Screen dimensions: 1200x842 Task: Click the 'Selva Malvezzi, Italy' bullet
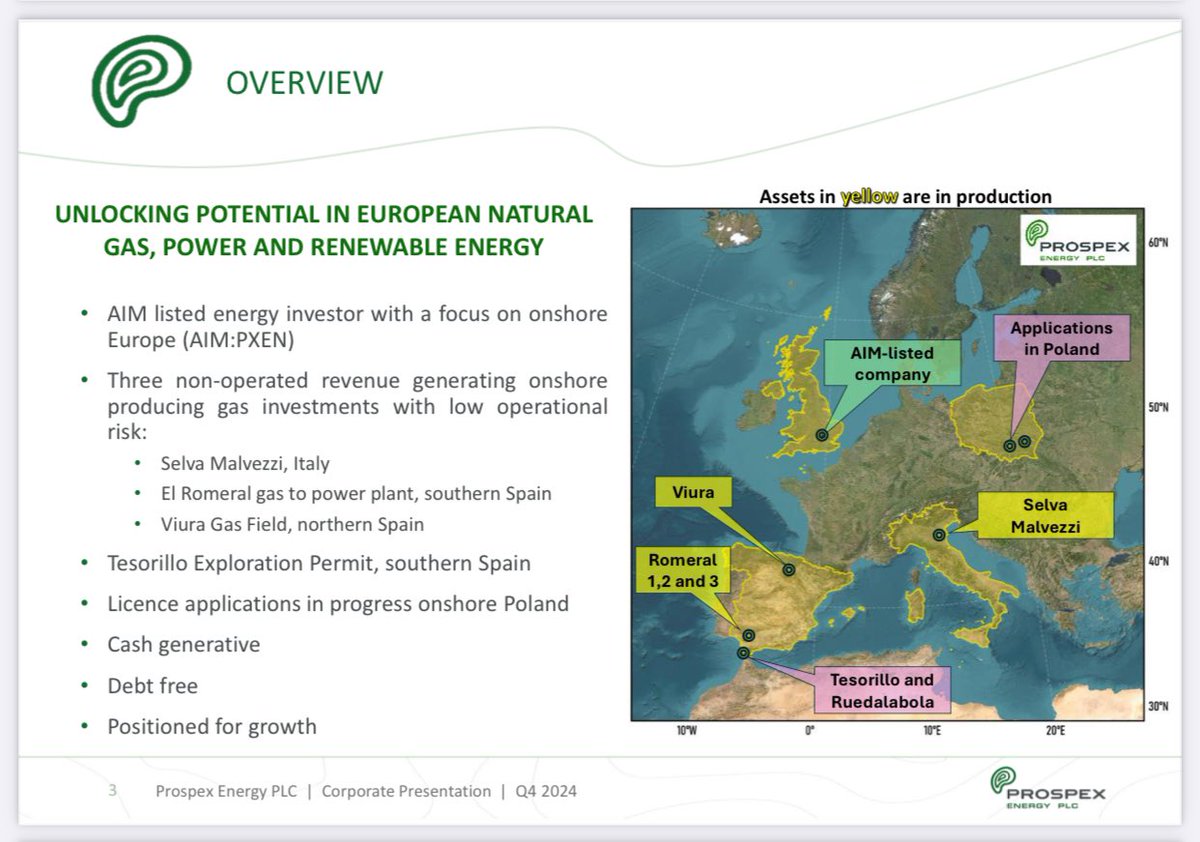[x=245, y=464]
